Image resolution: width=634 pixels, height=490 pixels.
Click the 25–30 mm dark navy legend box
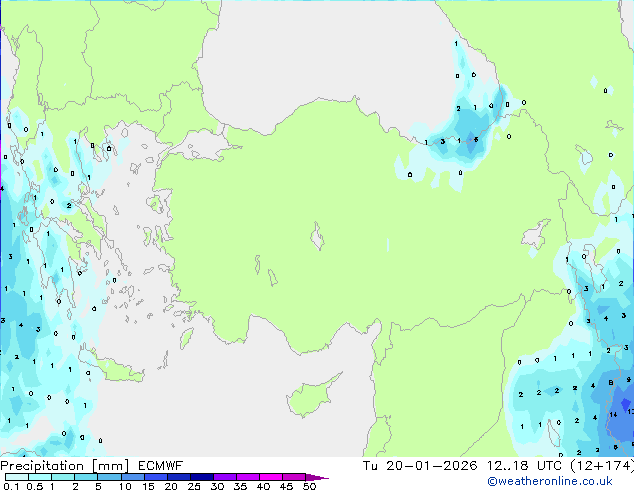pos(201,477)
